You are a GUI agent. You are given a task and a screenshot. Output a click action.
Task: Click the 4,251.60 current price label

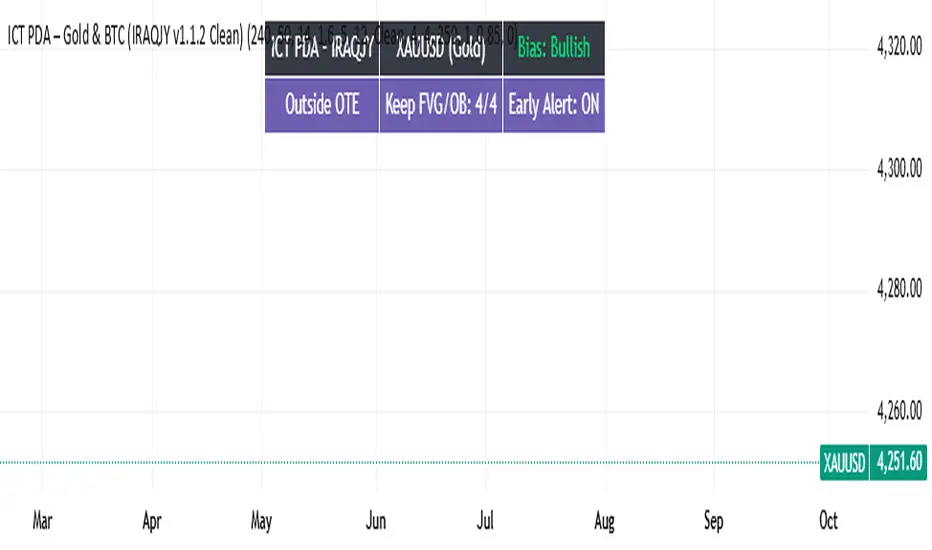898,462
